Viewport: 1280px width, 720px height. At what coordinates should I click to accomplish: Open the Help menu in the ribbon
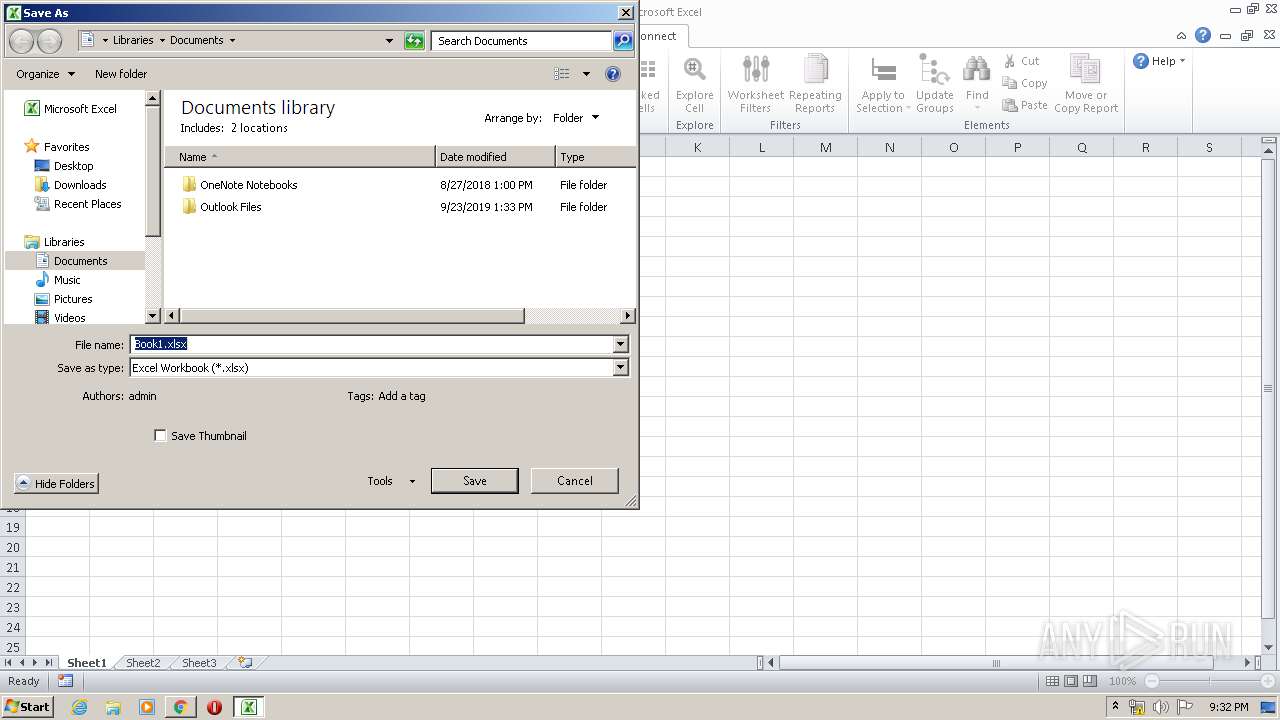pyautogui.click(x=1159, y=61)
